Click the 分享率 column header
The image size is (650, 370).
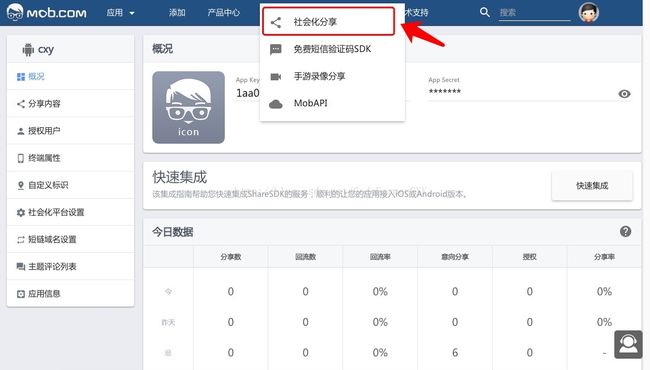pyautogui.click(x=604, y=257)
